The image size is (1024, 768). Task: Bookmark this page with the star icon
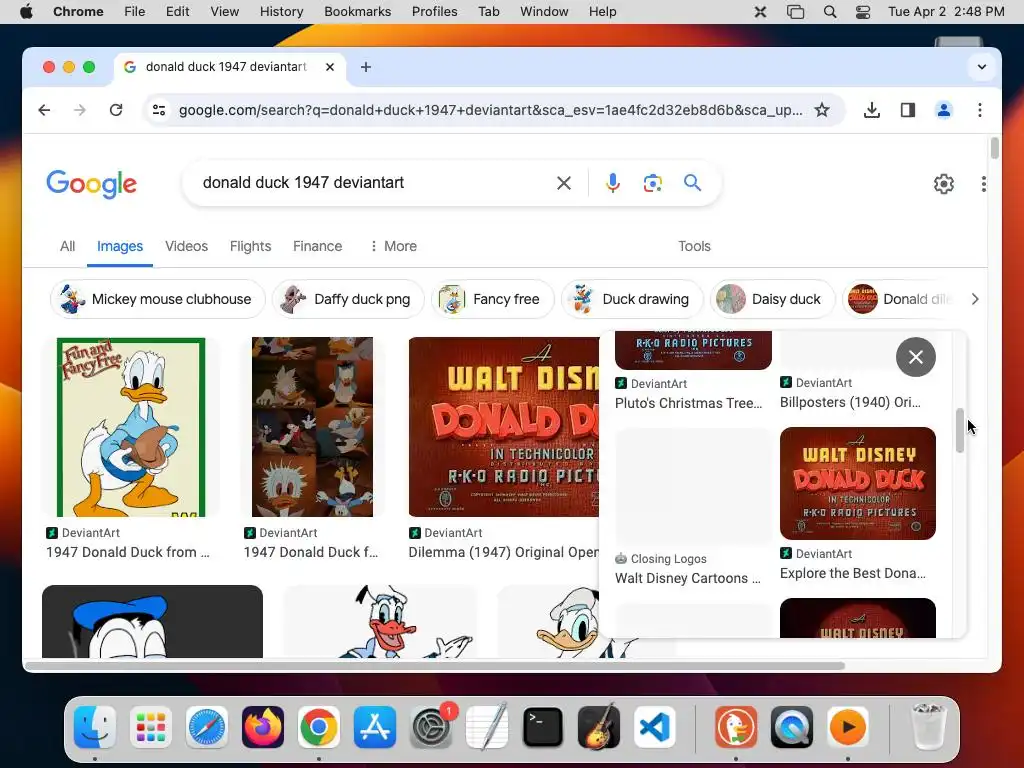pos(822,110)
